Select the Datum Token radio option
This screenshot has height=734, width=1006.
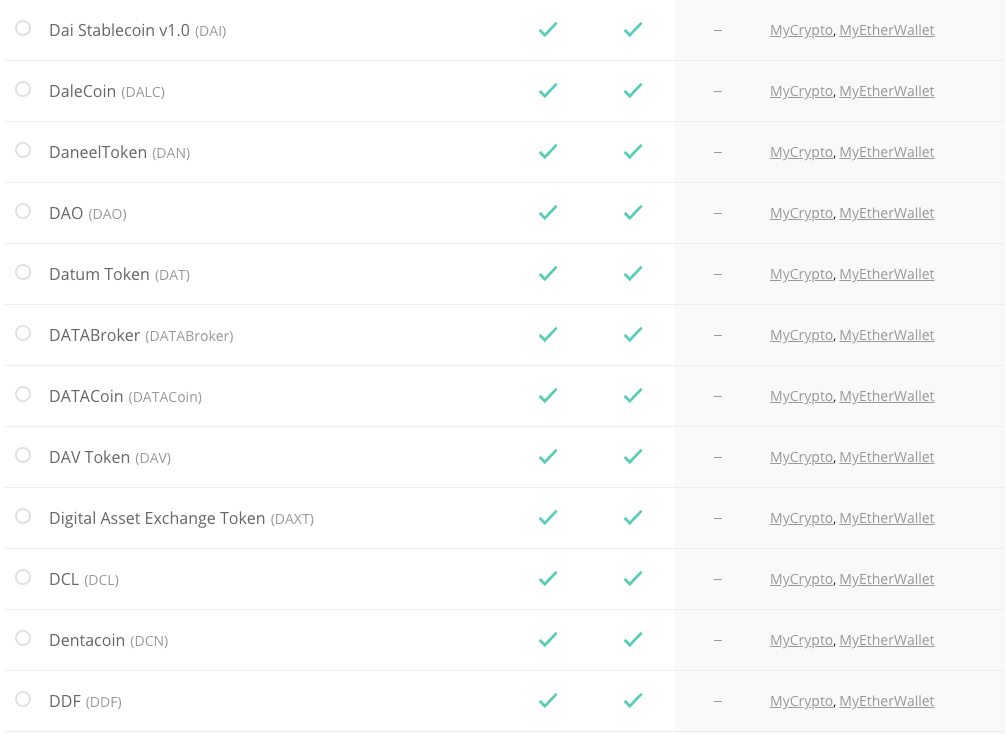click(x=23, y=272)
